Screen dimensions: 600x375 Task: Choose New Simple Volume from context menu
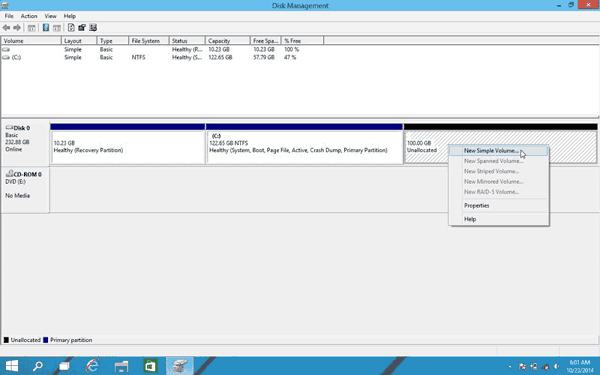tap(499, 151)
